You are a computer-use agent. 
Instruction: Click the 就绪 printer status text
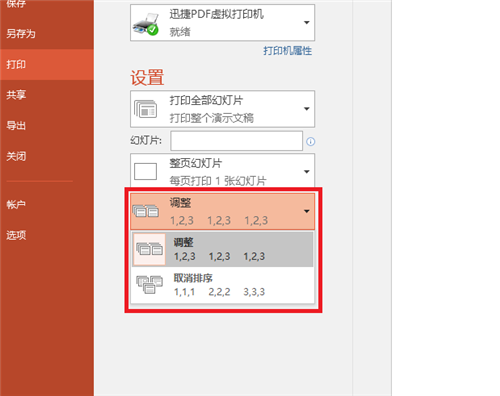tap(180, 32)
